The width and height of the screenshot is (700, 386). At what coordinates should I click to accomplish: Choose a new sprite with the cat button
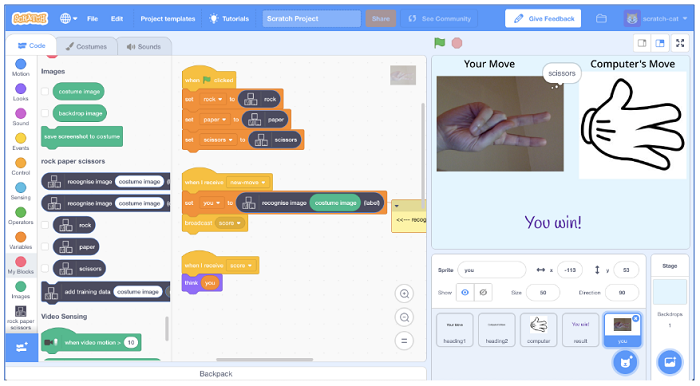625,361
